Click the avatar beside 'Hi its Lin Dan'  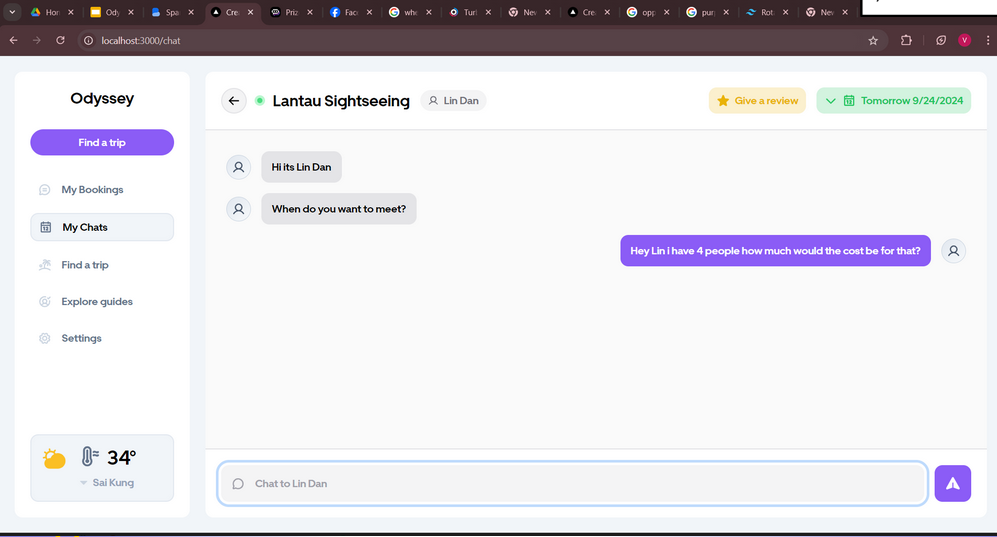[238, 167]
